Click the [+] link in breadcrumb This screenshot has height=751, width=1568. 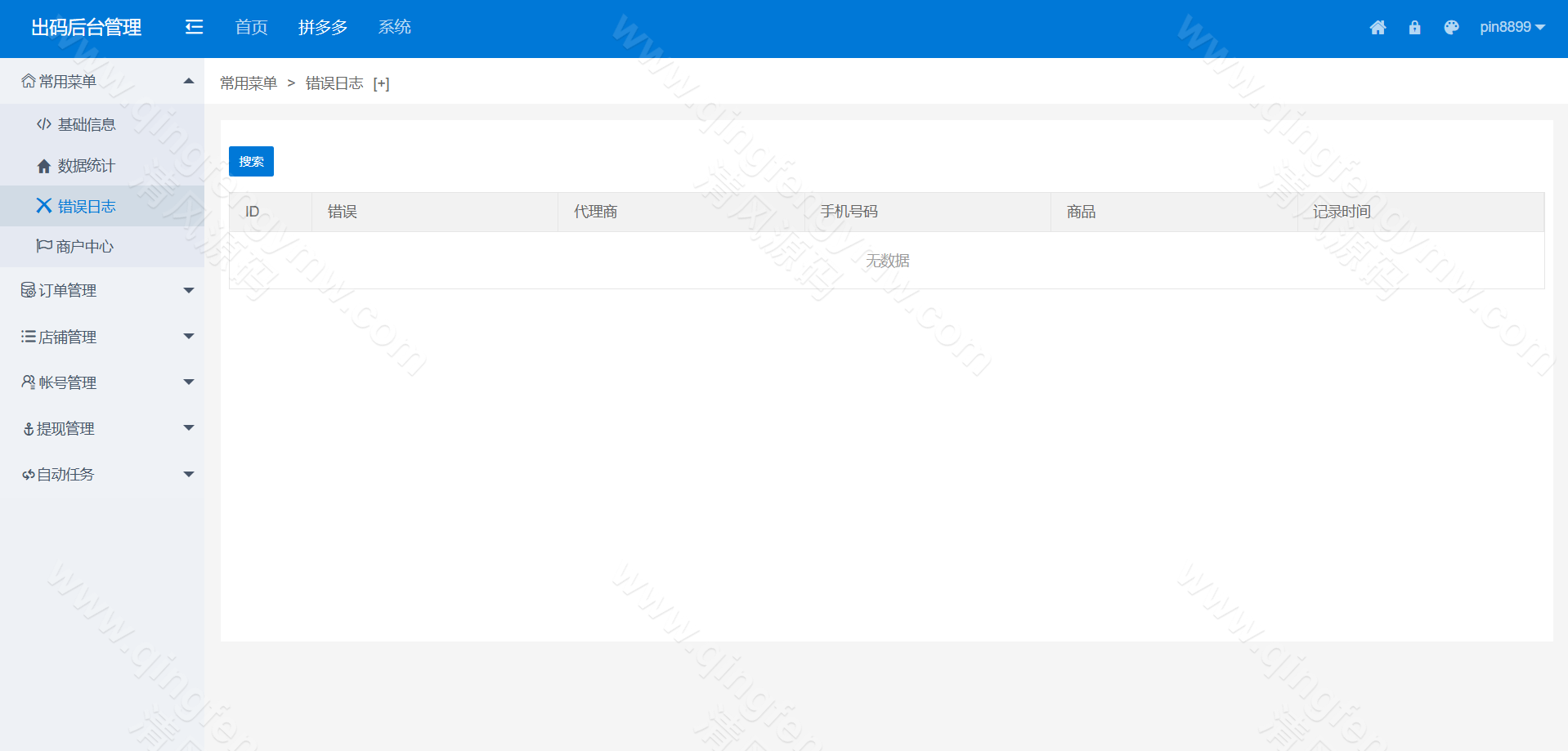click(x=381, y=83)
